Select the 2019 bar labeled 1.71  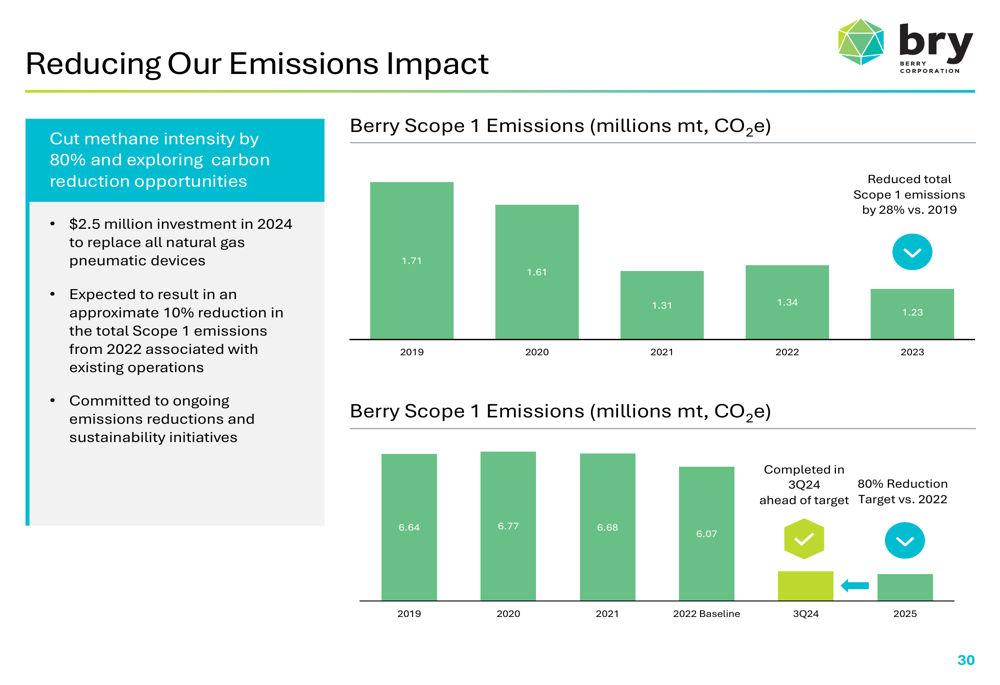pos(412,260)
